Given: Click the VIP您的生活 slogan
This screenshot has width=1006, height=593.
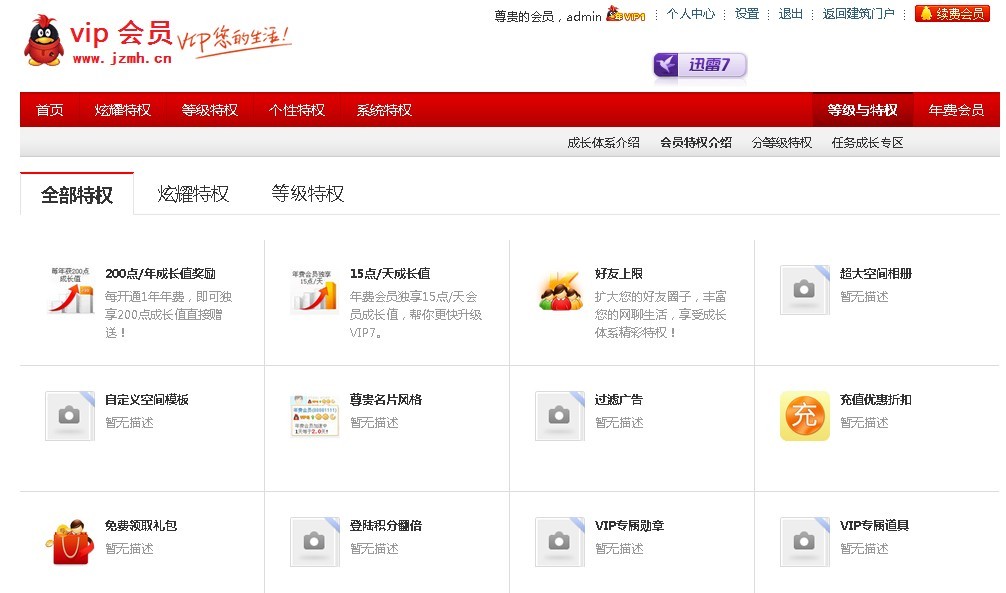Looking at the screenshot, I should coord(234,40).
